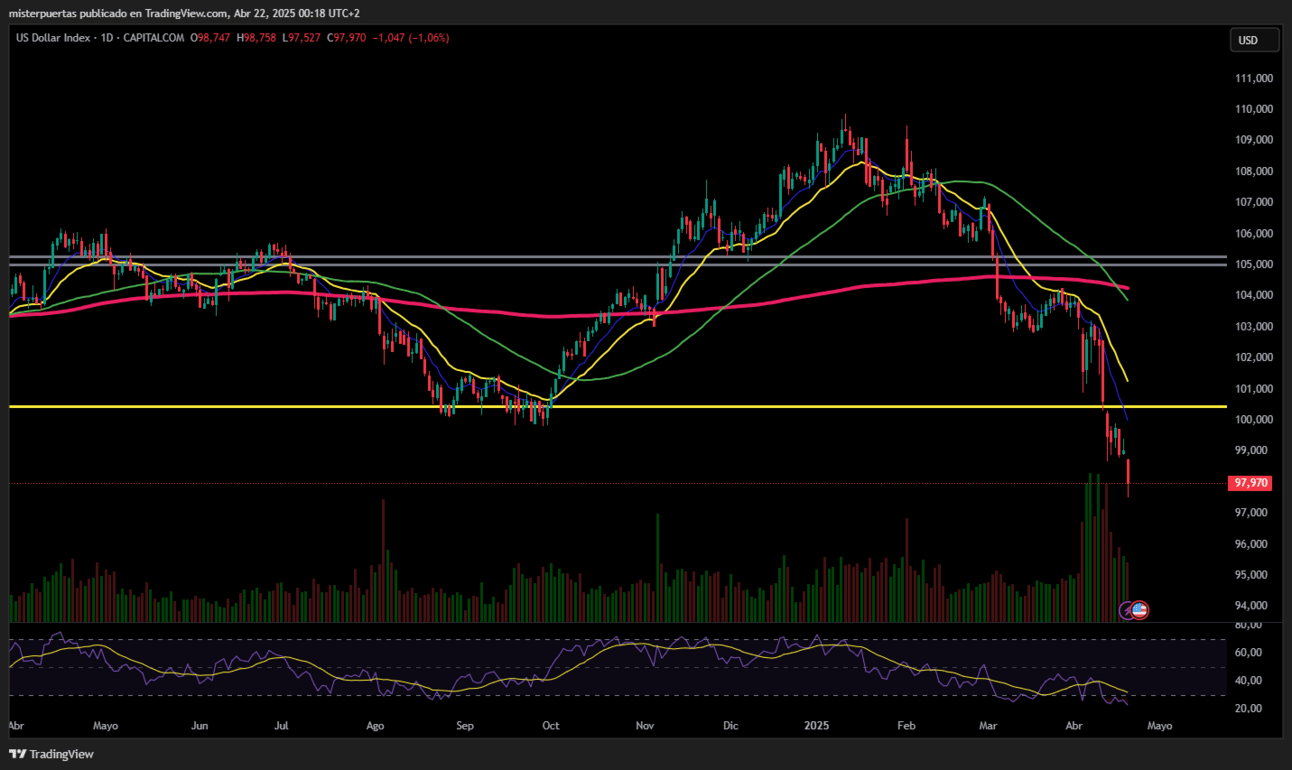
Task: Click the 107,000 price axis label
Action: (x=1256, y=202)
